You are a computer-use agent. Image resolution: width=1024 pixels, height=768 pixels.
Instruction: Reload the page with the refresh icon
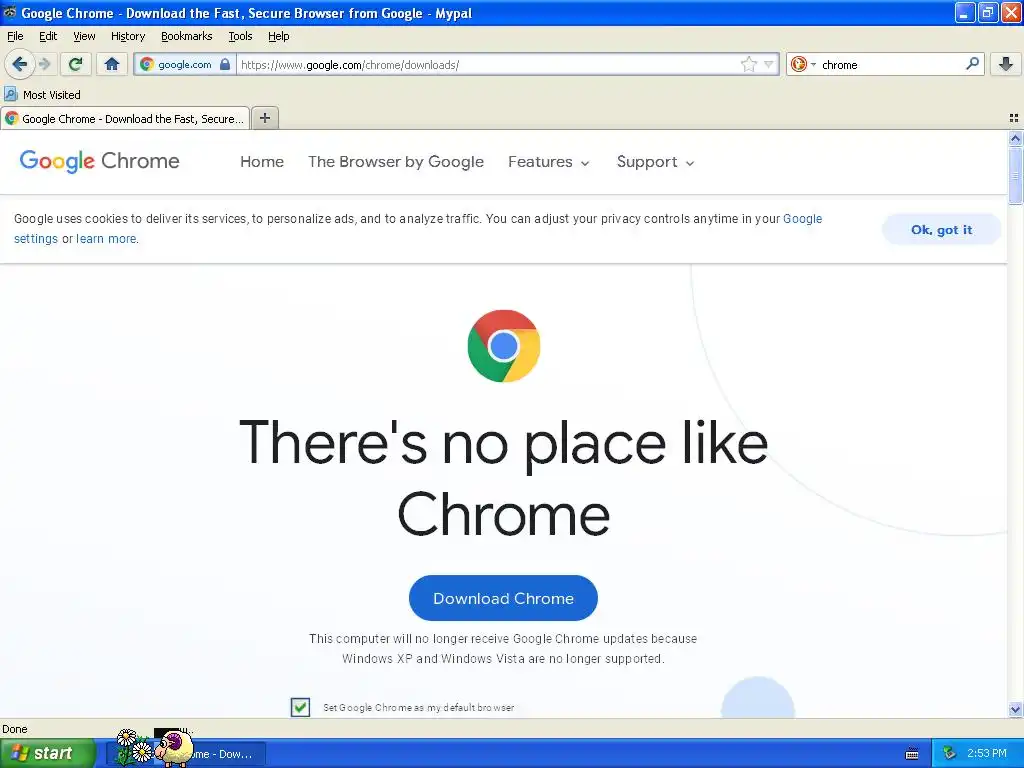[76, 64]
